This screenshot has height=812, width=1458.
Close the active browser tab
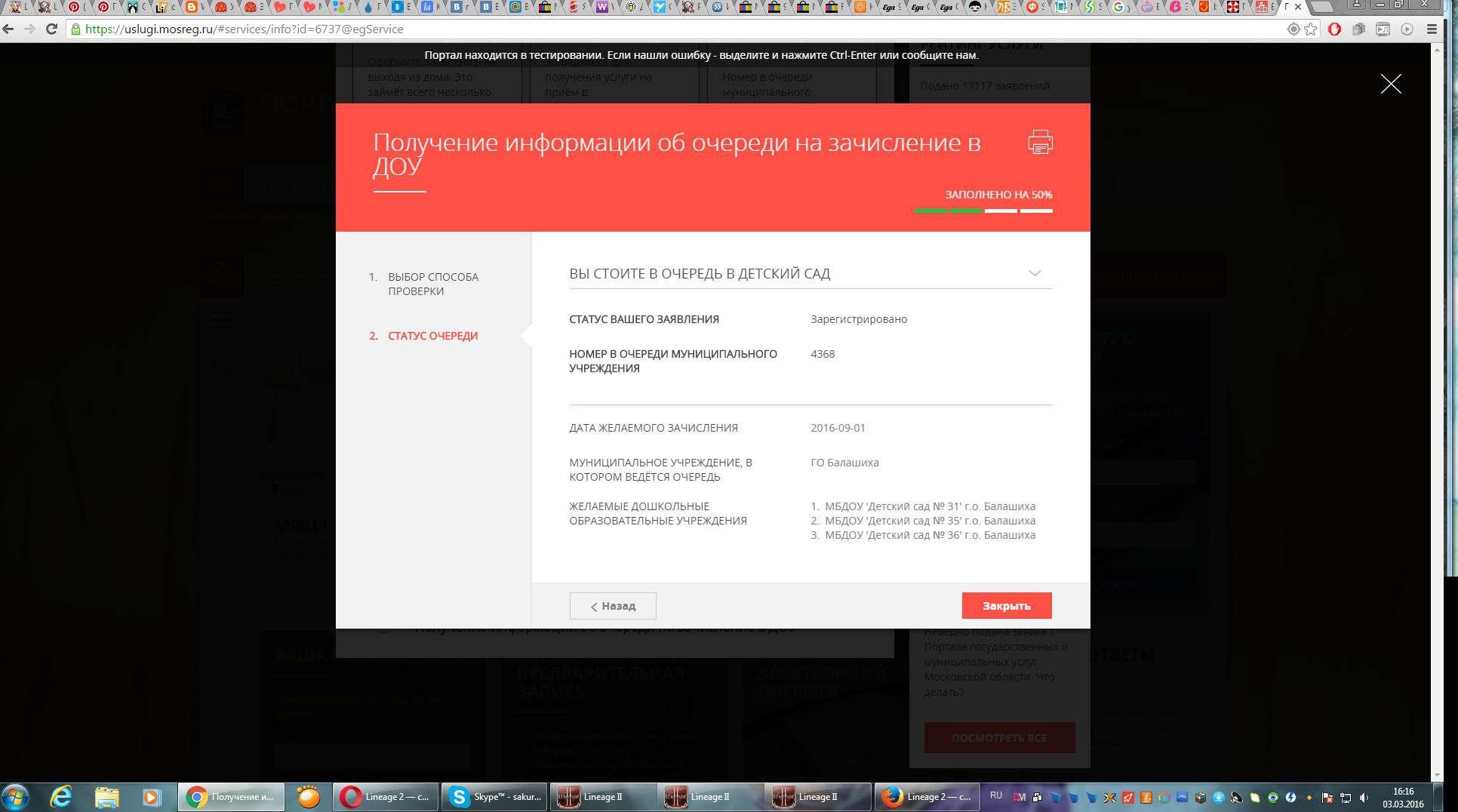coord(1298,7)
